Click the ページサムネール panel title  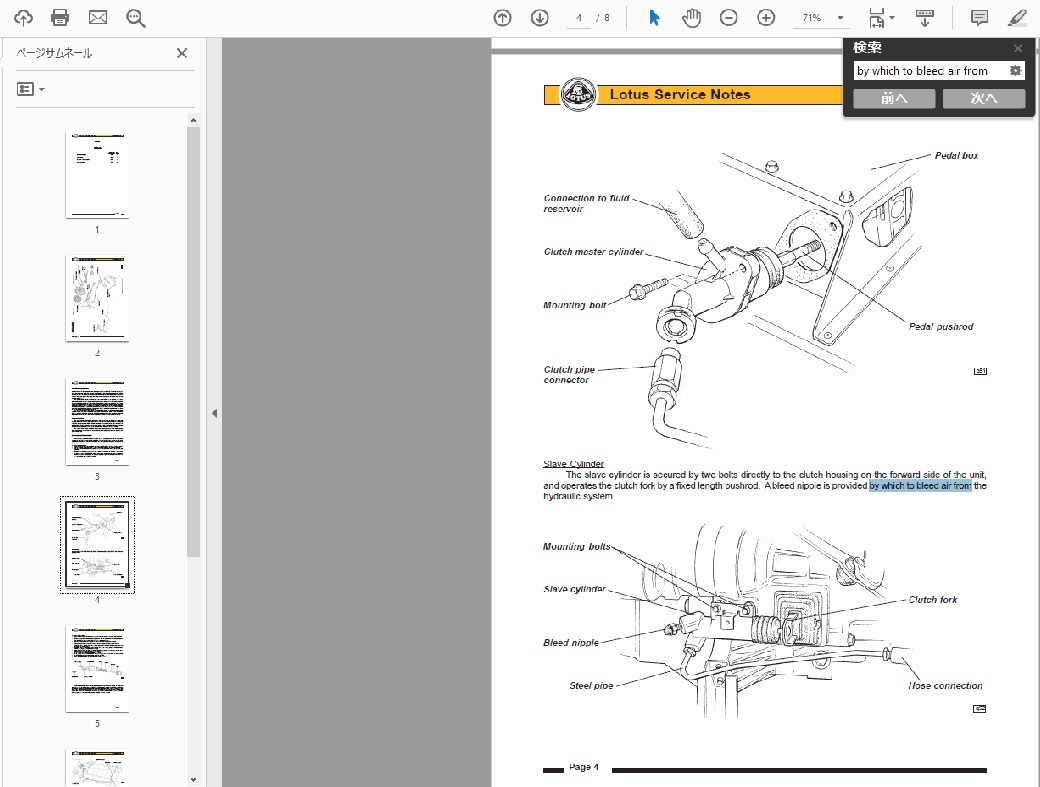tap(54, 53)
